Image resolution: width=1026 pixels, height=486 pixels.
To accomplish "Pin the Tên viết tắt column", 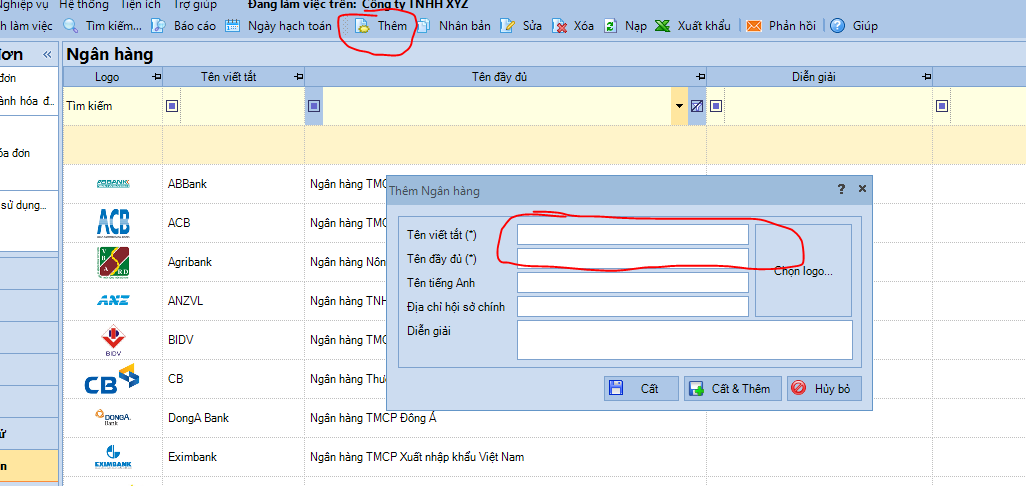I will tap(297, 77).
